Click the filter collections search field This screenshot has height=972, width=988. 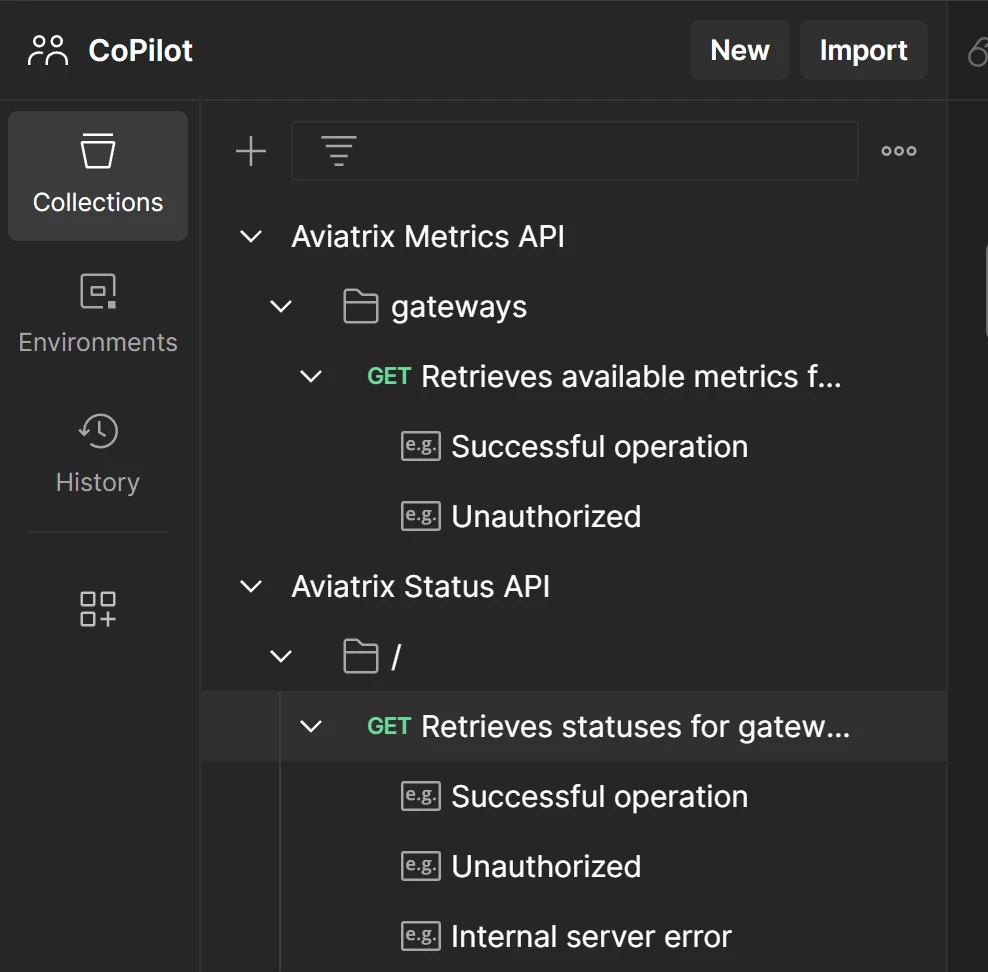575,151
